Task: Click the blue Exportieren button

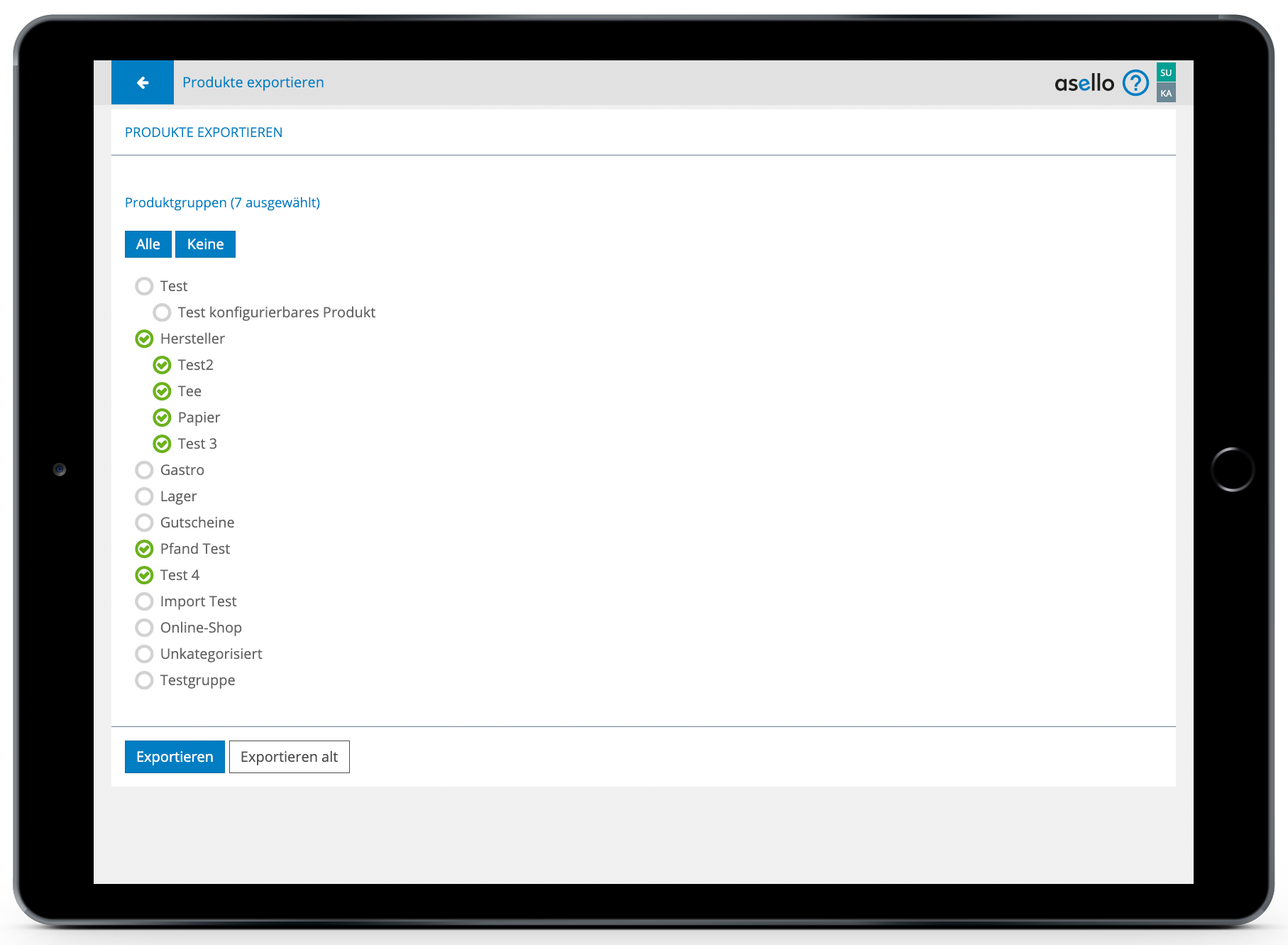Action: tap(175, 757)
